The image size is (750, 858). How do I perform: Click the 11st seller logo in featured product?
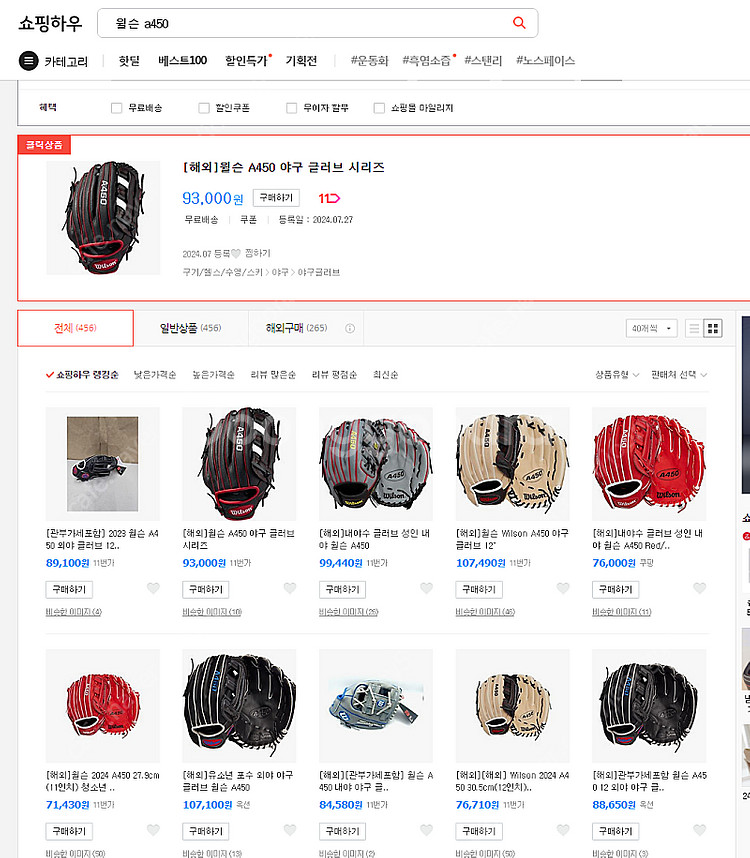pos(329,198)
